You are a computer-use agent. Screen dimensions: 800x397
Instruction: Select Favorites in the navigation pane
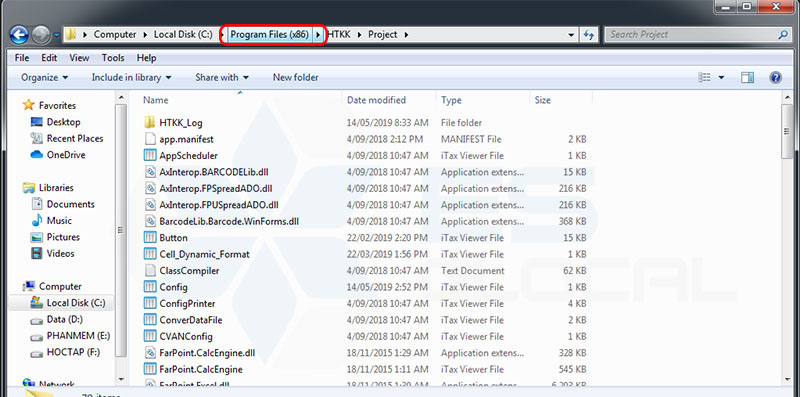[57, 106]
